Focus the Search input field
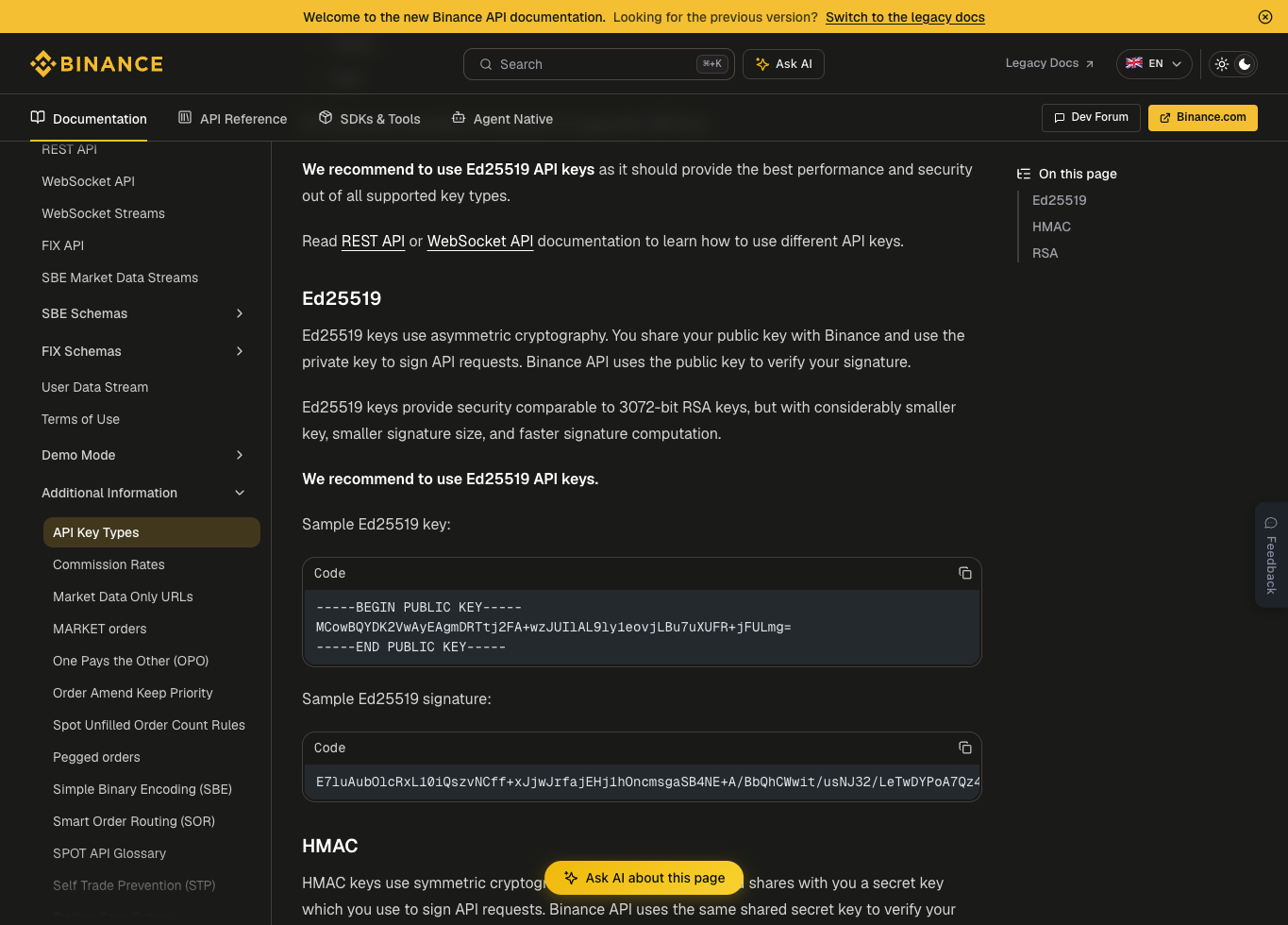 pyautogui.click(x=599, y=64)
